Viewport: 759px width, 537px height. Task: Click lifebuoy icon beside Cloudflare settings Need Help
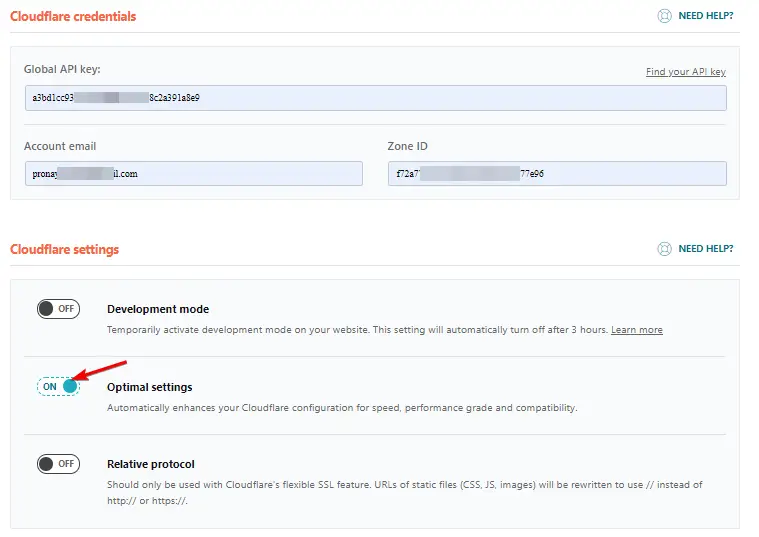(664, 249)
